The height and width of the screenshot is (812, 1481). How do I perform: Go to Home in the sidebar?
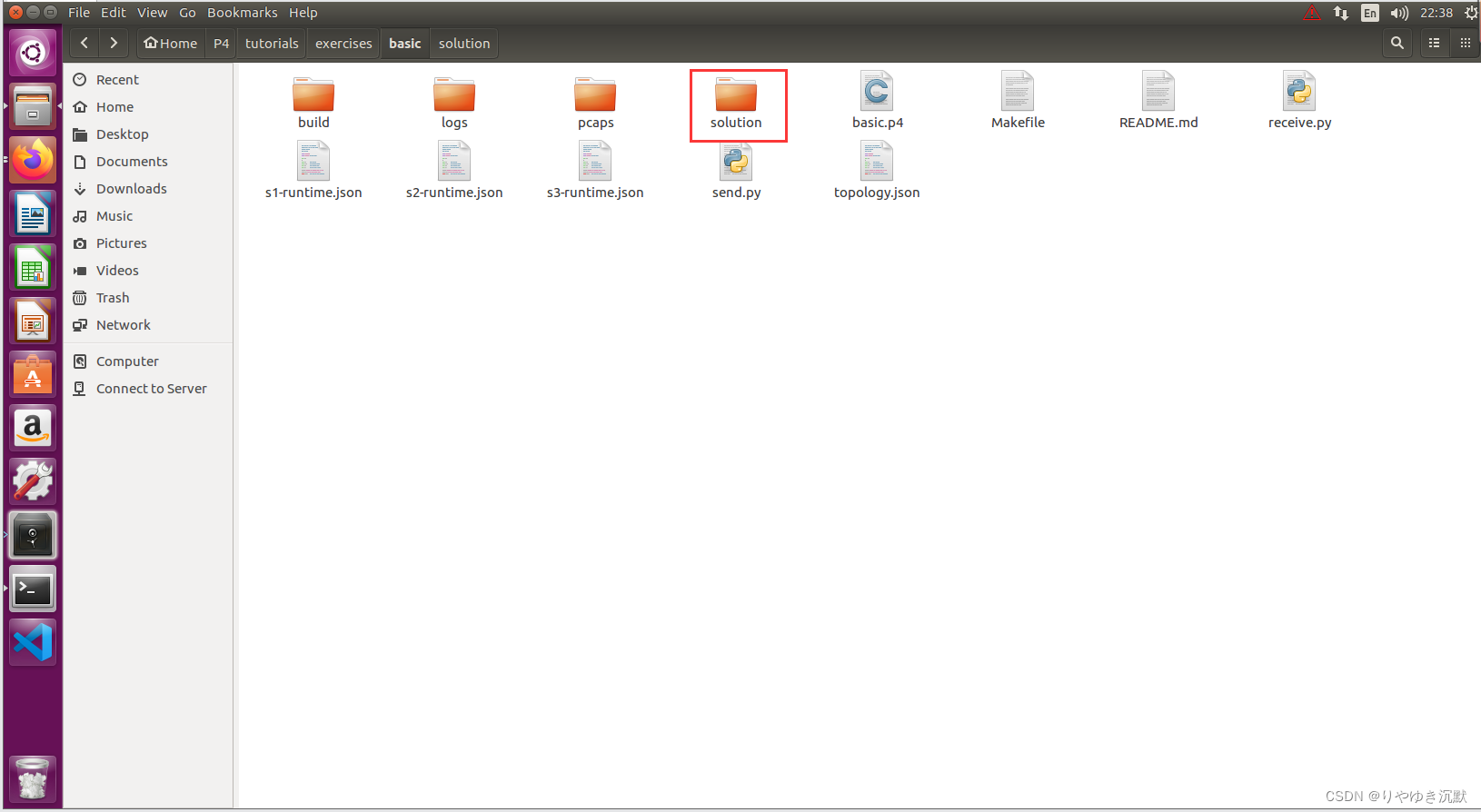[147, 107]
